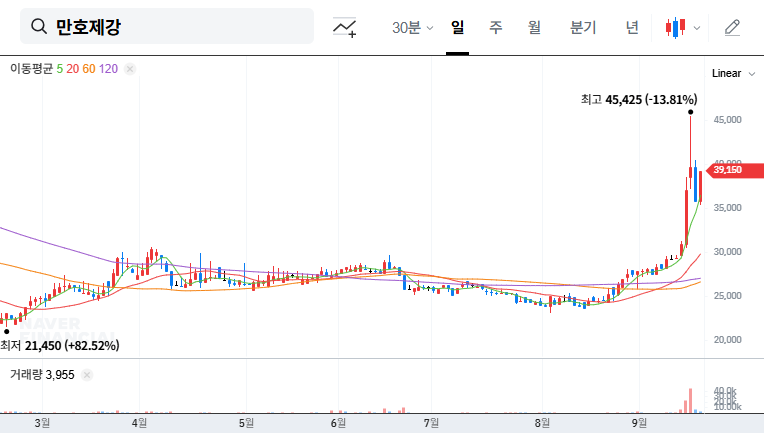Click the 35,000 price axis label
Screen dimensions: 764x433
(x=727, y=208)
